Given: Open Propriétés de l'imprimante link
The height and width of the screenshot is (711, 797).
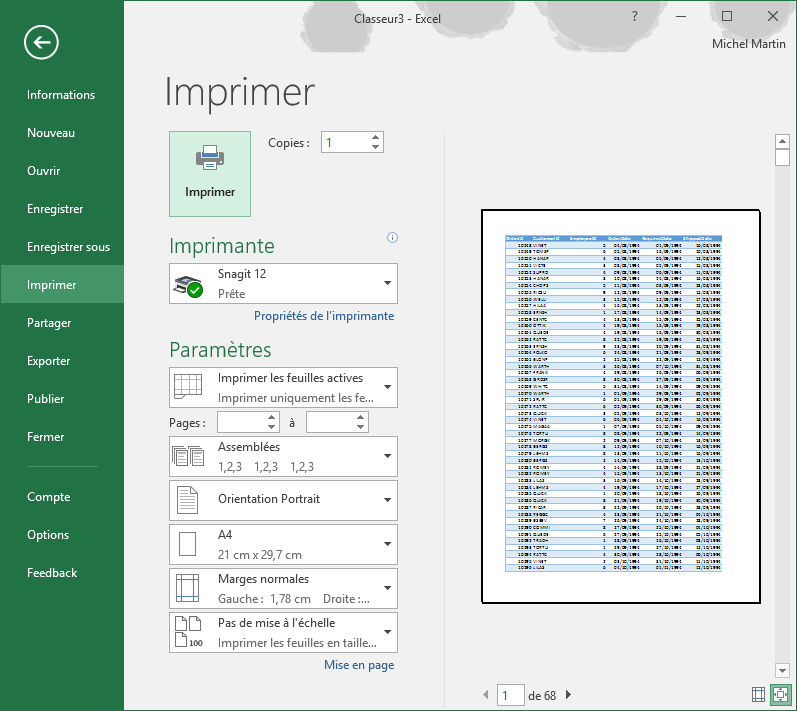Looking at the screenshot, I should click(324, 316).
